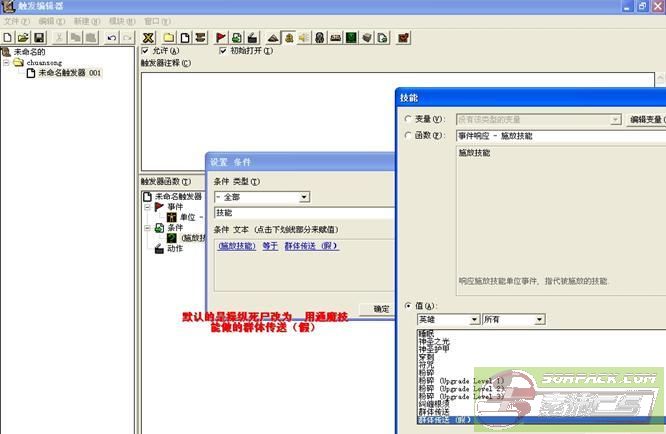The height and width of the screenshot is (434, 666).
Task: Open the 所有 (All) filter dropdown
Action: (x=539, y=319)
